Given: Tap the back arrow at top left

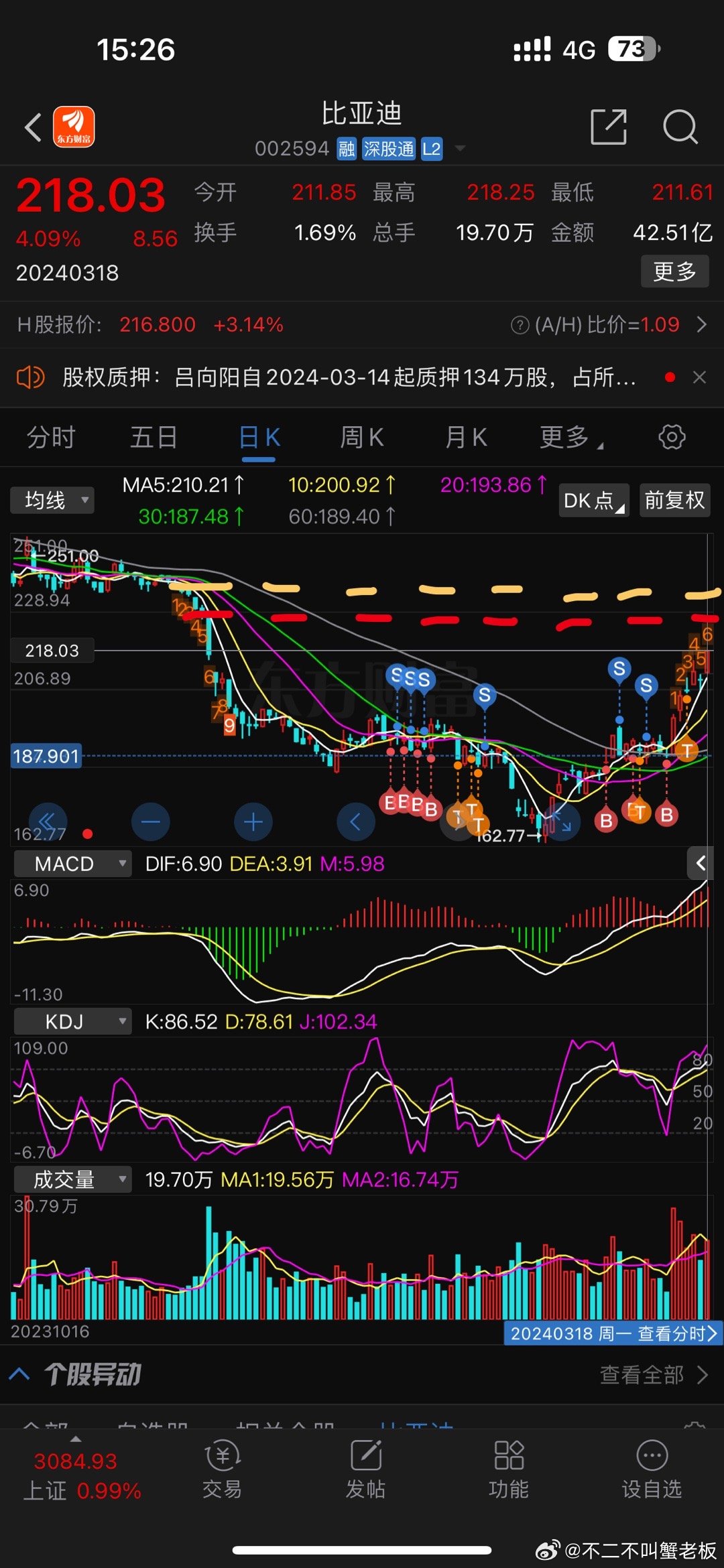Looking at the screenshot, I should (34, 127).
